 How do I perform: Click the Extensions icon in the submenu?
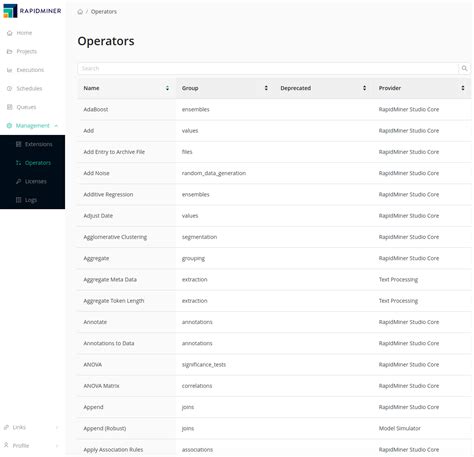tap(18, 144)
